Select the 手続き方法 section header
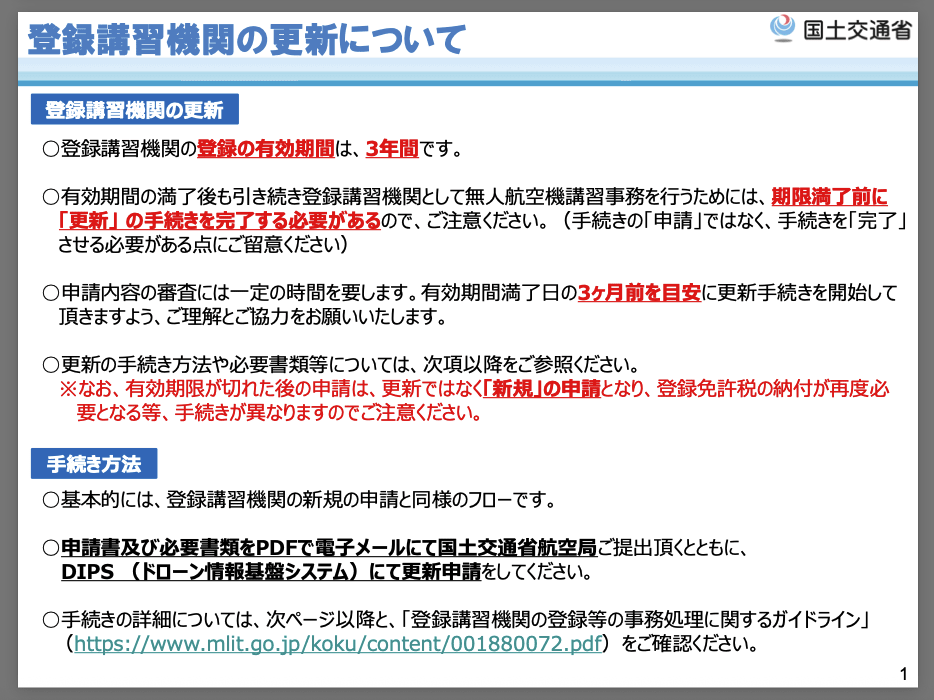The height and width of the screenshot is (700, 934). 94,464
